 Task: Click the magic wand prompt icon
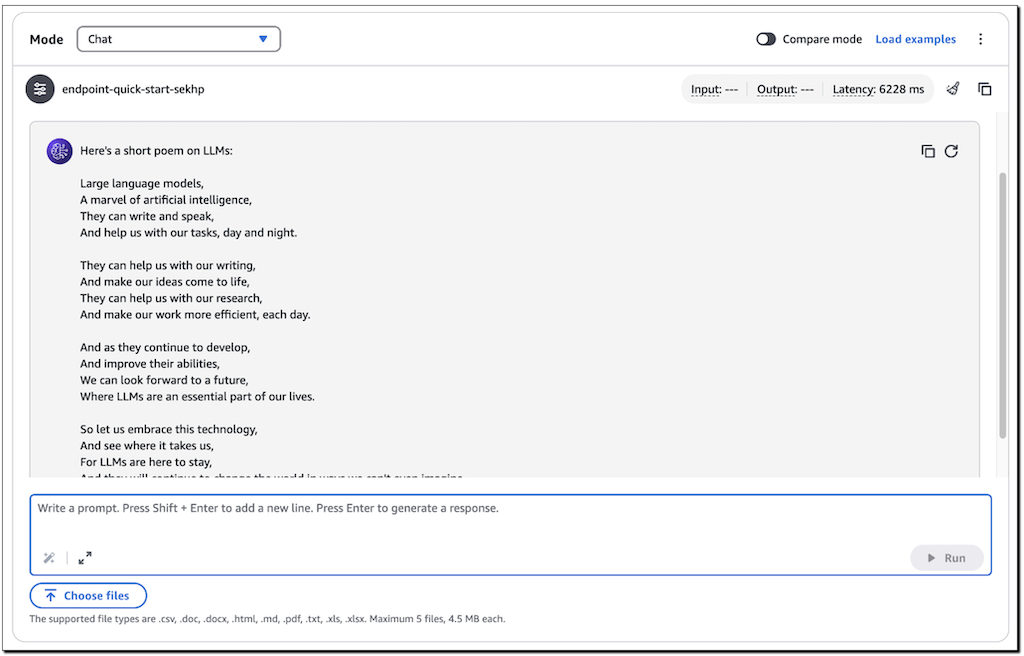point(48,558)
